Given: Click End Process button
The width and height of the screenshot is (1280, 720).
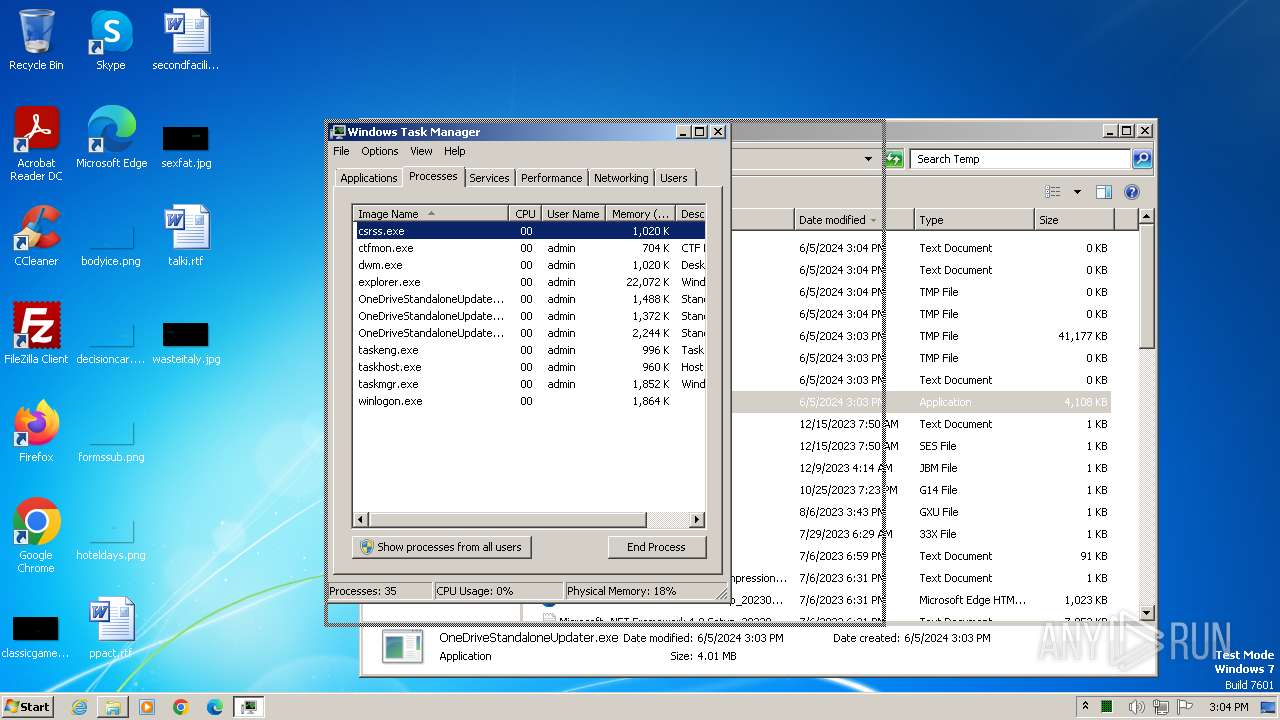Looking at the screenshot, I should click(656, 547).
